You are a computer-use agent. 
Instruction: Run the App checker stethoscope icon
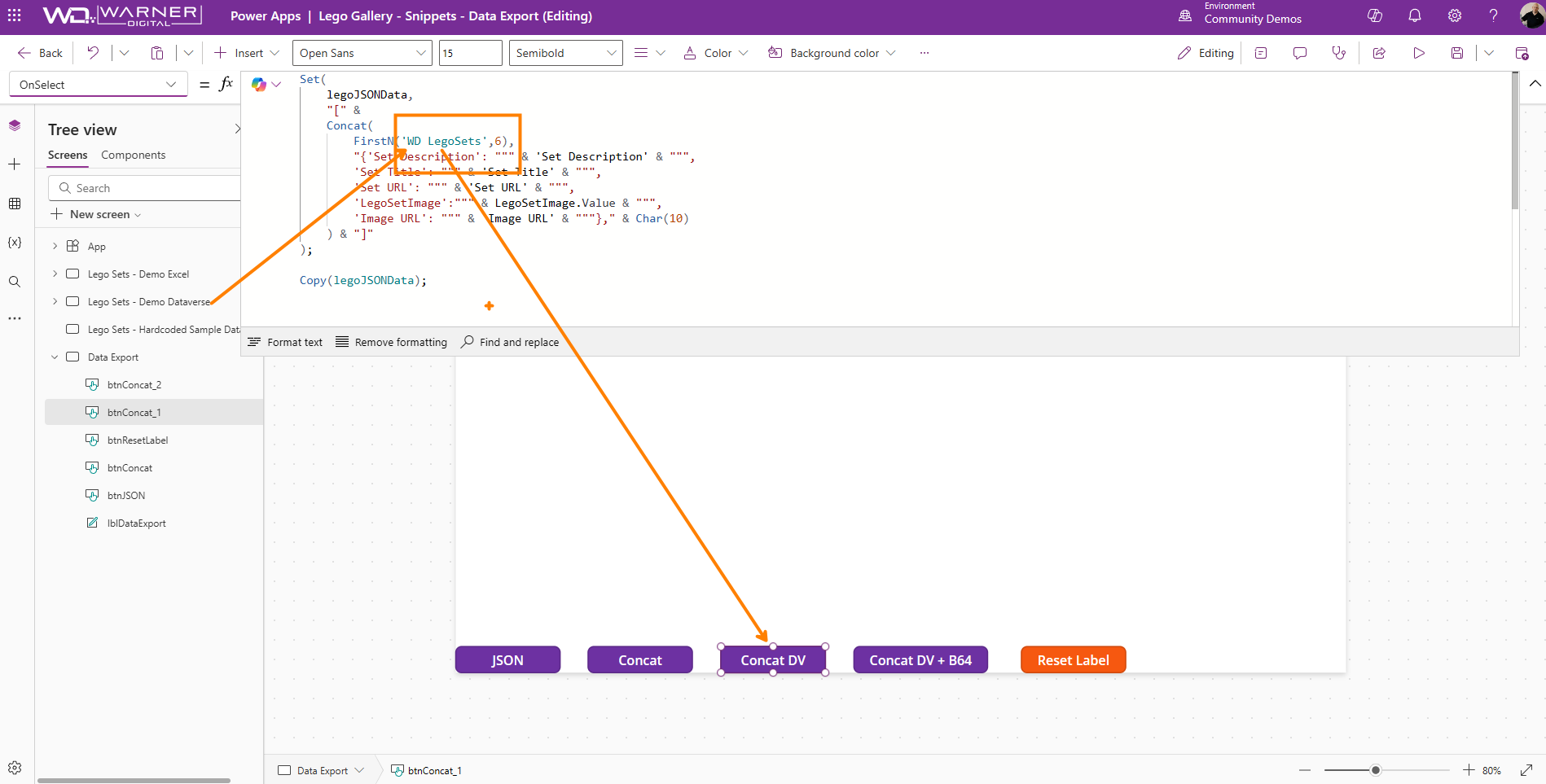(1338, 53)
